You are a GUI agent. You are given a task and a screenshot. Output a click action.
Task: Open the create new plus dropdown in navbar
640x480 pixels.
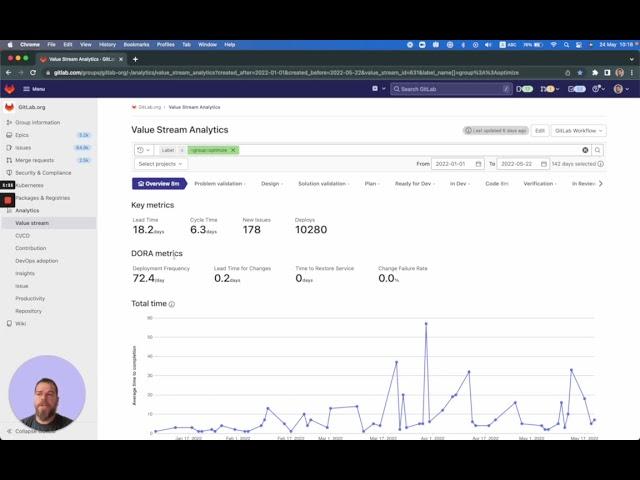point(378,89)
